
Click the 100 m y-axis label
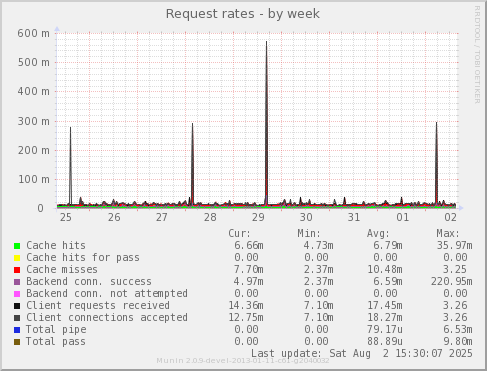(x=33, y=179)
